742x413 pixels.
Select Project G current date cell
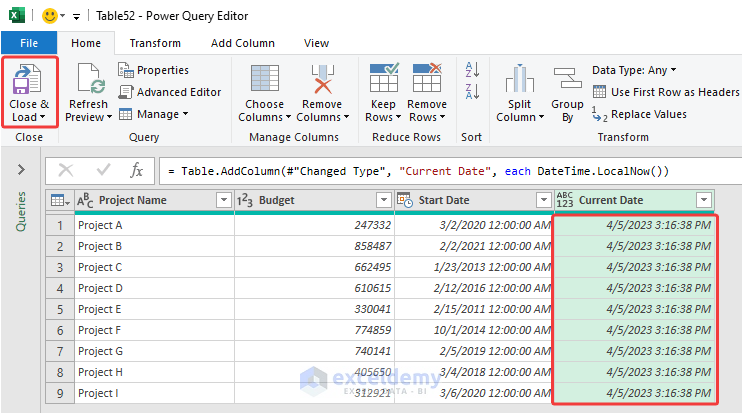click(x=634, y=351)
